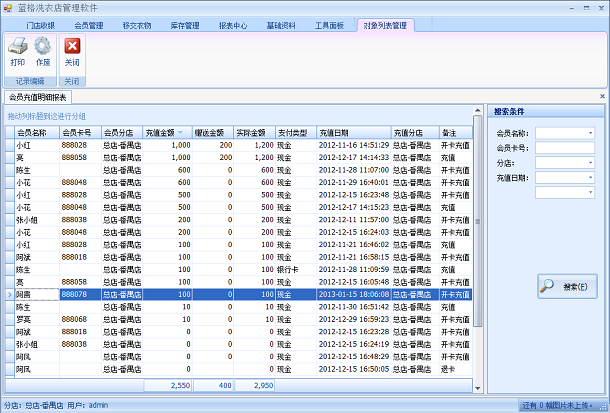Image resolution: width=610 pixels, height=413 pixels.
Task: Click the 会员分店 column header
Action: point(122,133)
